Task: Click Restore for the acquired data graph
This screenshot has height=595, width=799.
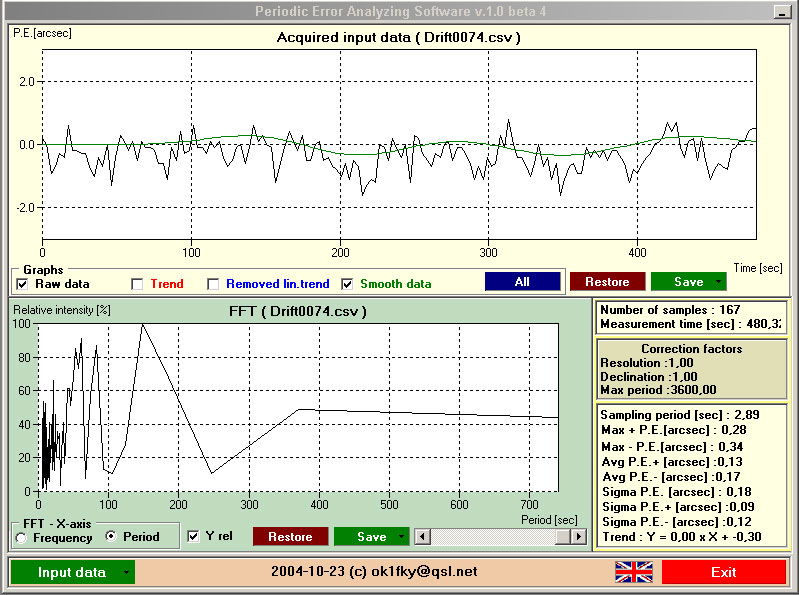Action: tap(607, 282)
